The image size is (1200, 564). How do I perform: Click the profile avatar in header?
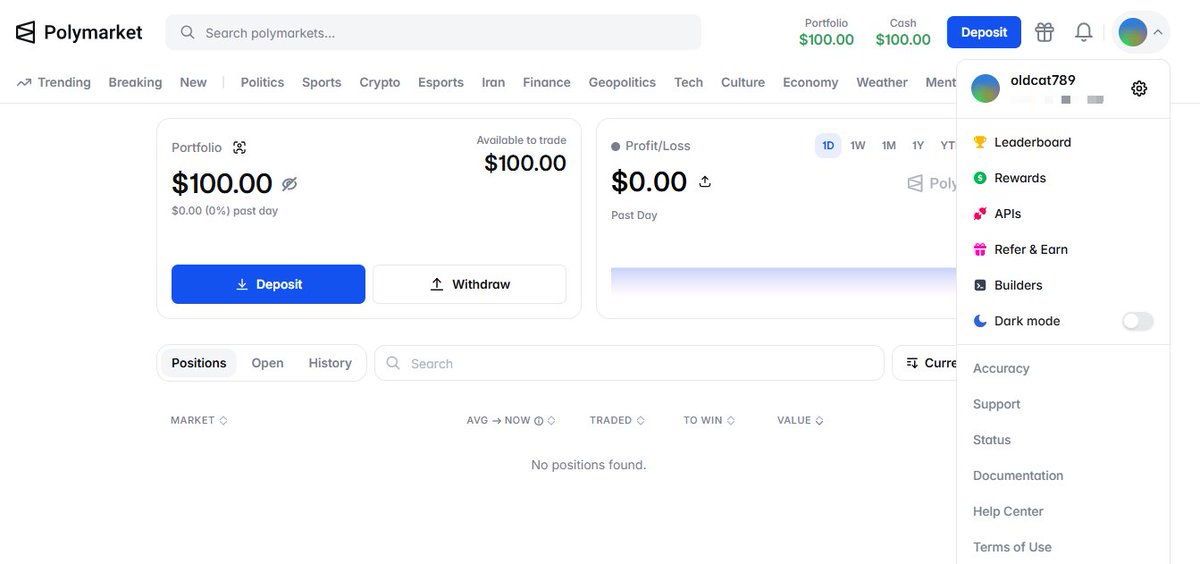point(1132,32)
